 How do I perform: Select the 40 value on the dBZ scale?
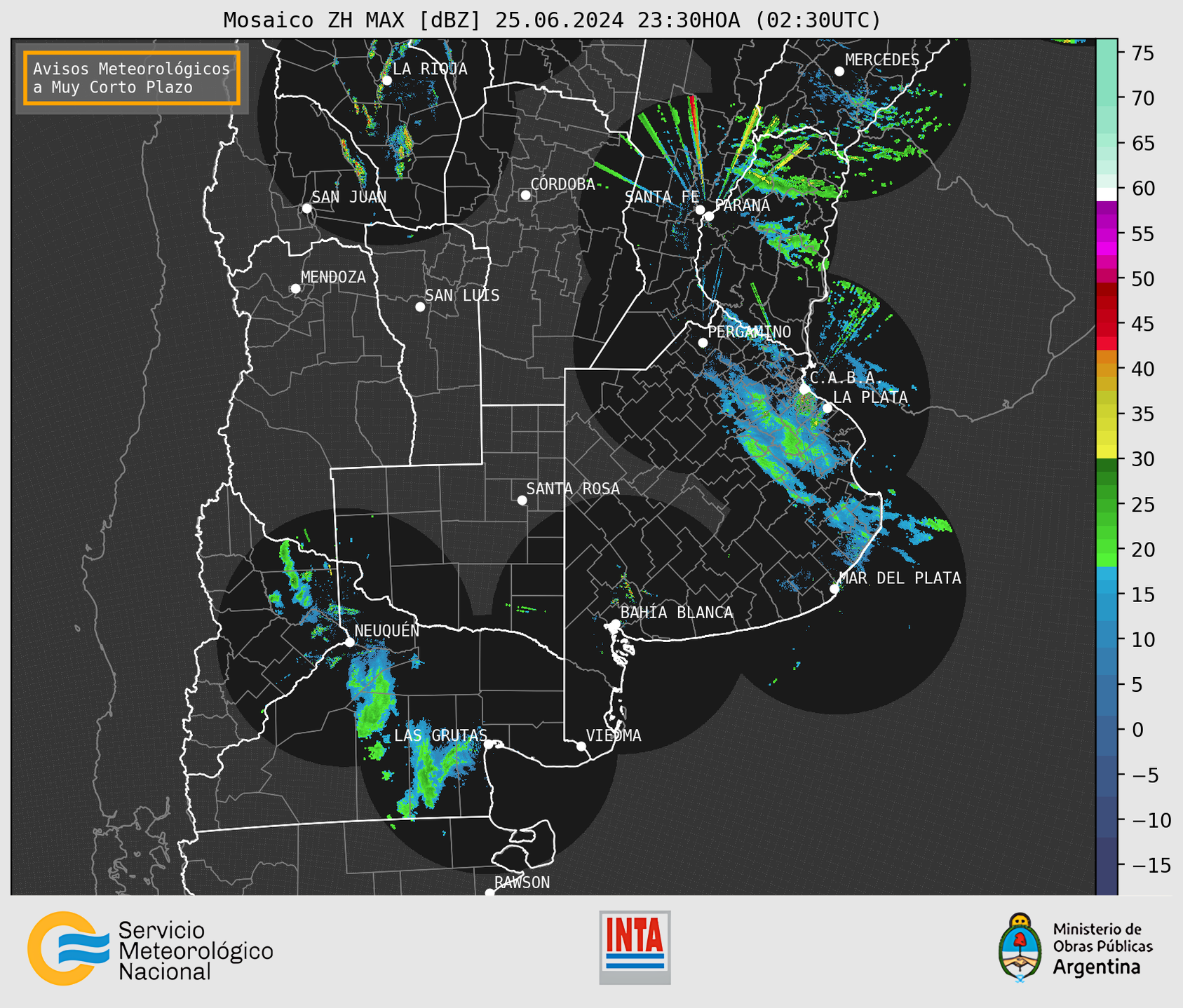pos(1143,369)
